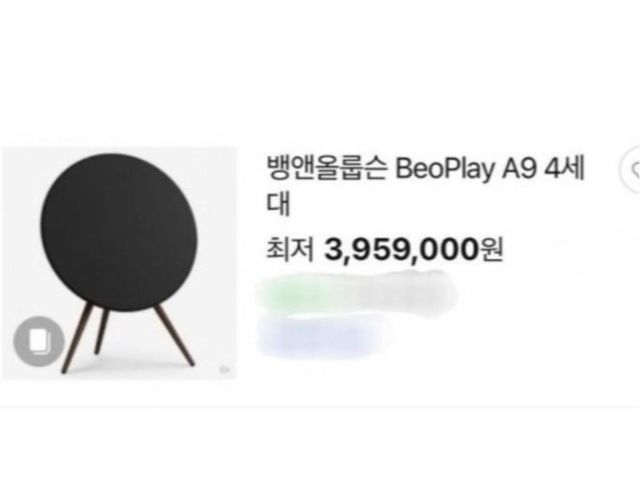Click the 원 currency unit after the price

(488, 246)
